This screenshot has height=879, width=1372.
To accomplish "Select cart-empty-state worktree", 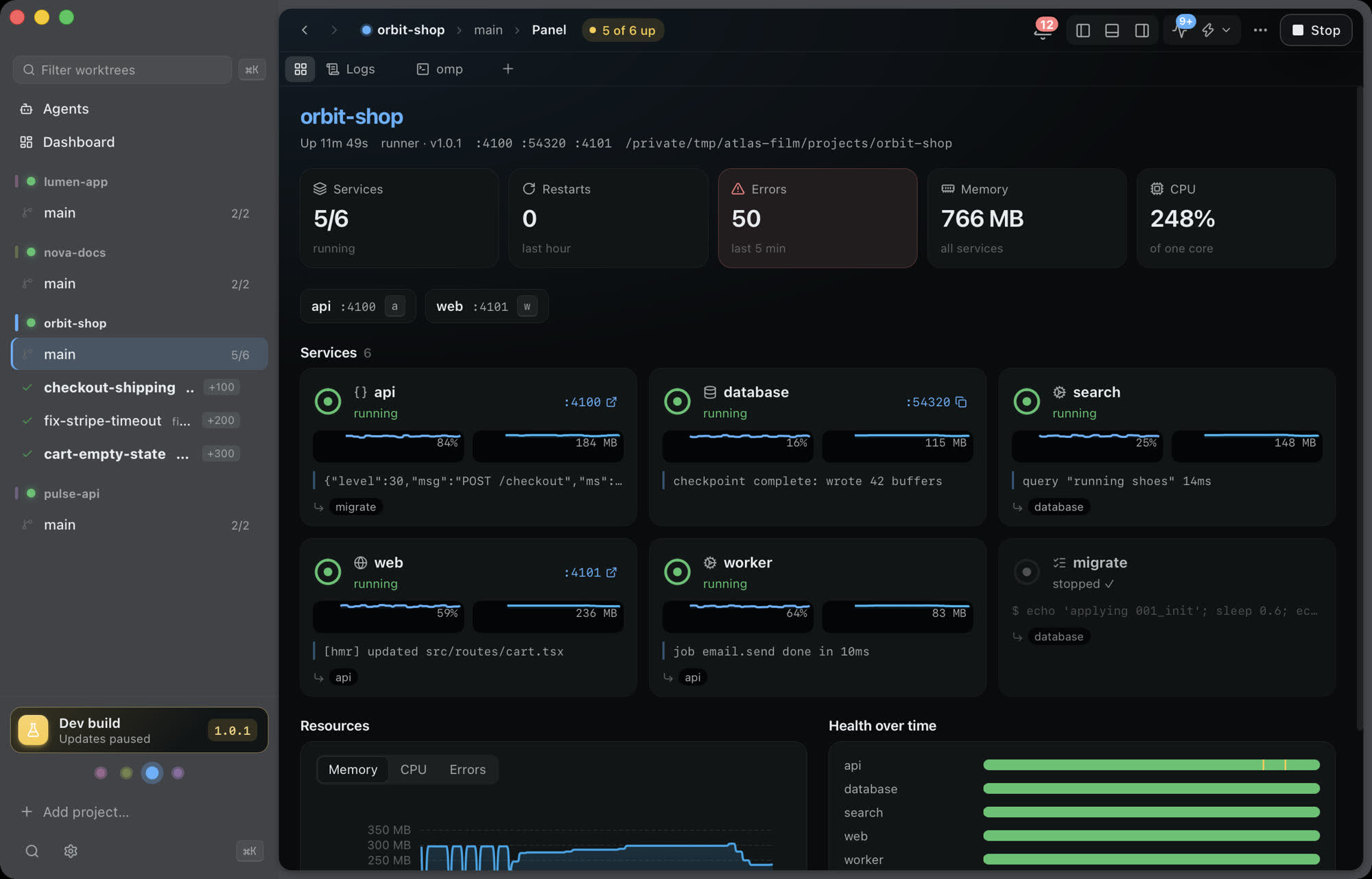I will pos(139,454).
